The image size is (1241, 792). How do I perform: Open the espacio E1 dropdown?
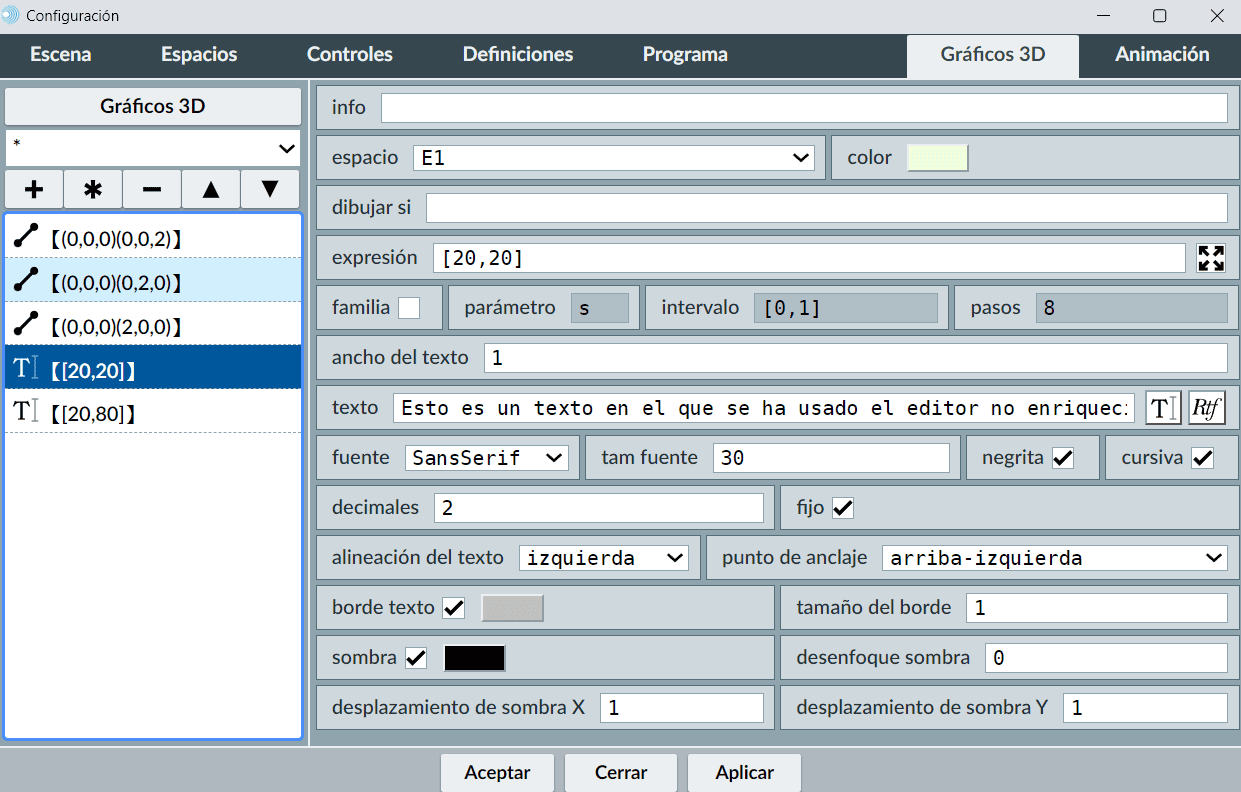pyautogui.click(x=614, y=158)
